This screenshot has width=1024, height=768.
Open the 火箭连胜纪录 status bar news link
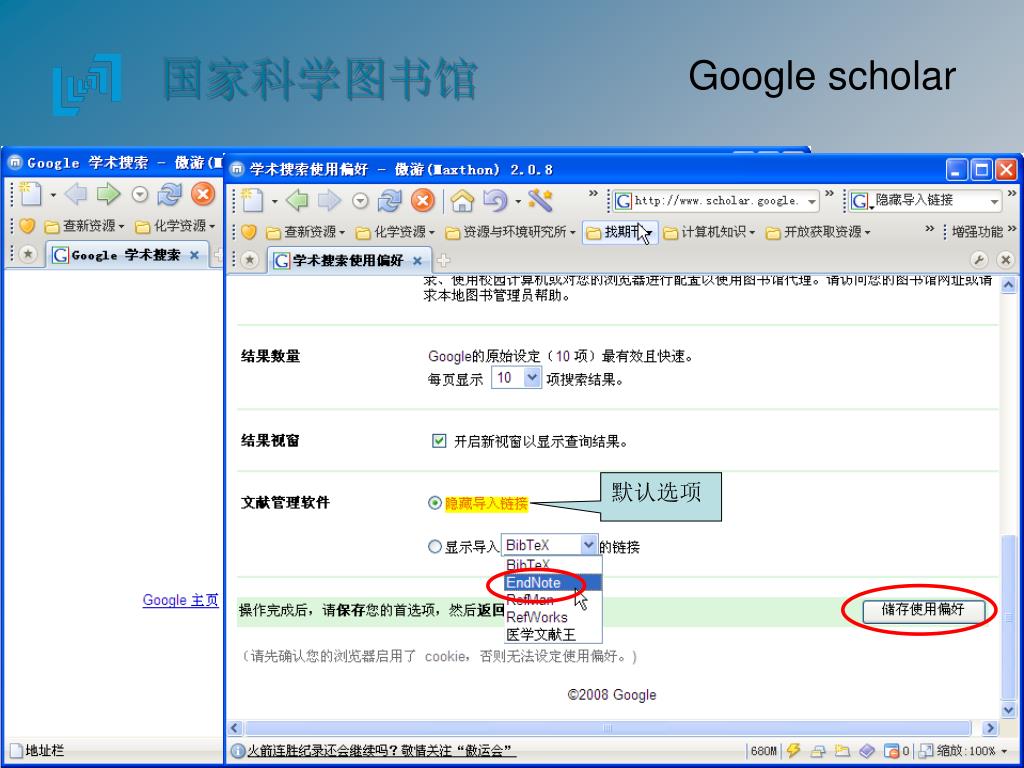coord(382,751)
